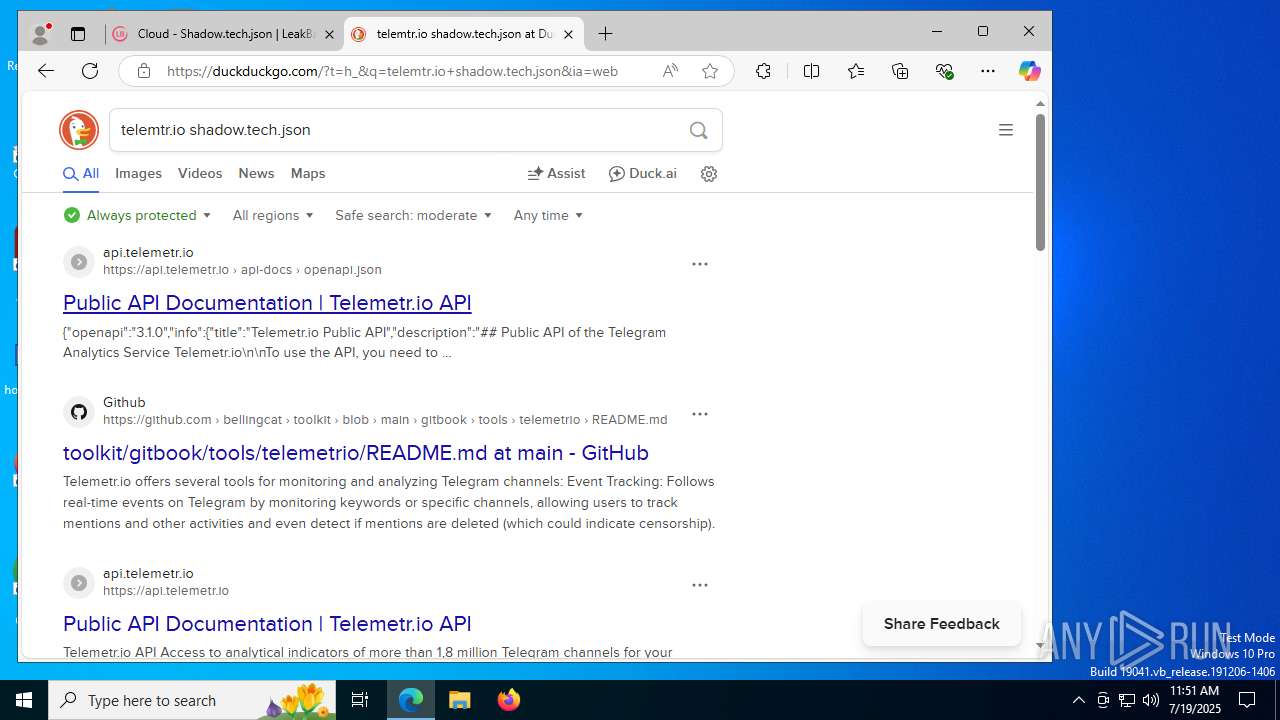
Task: Open the network icon in system tray
Action: (1127, 700)
